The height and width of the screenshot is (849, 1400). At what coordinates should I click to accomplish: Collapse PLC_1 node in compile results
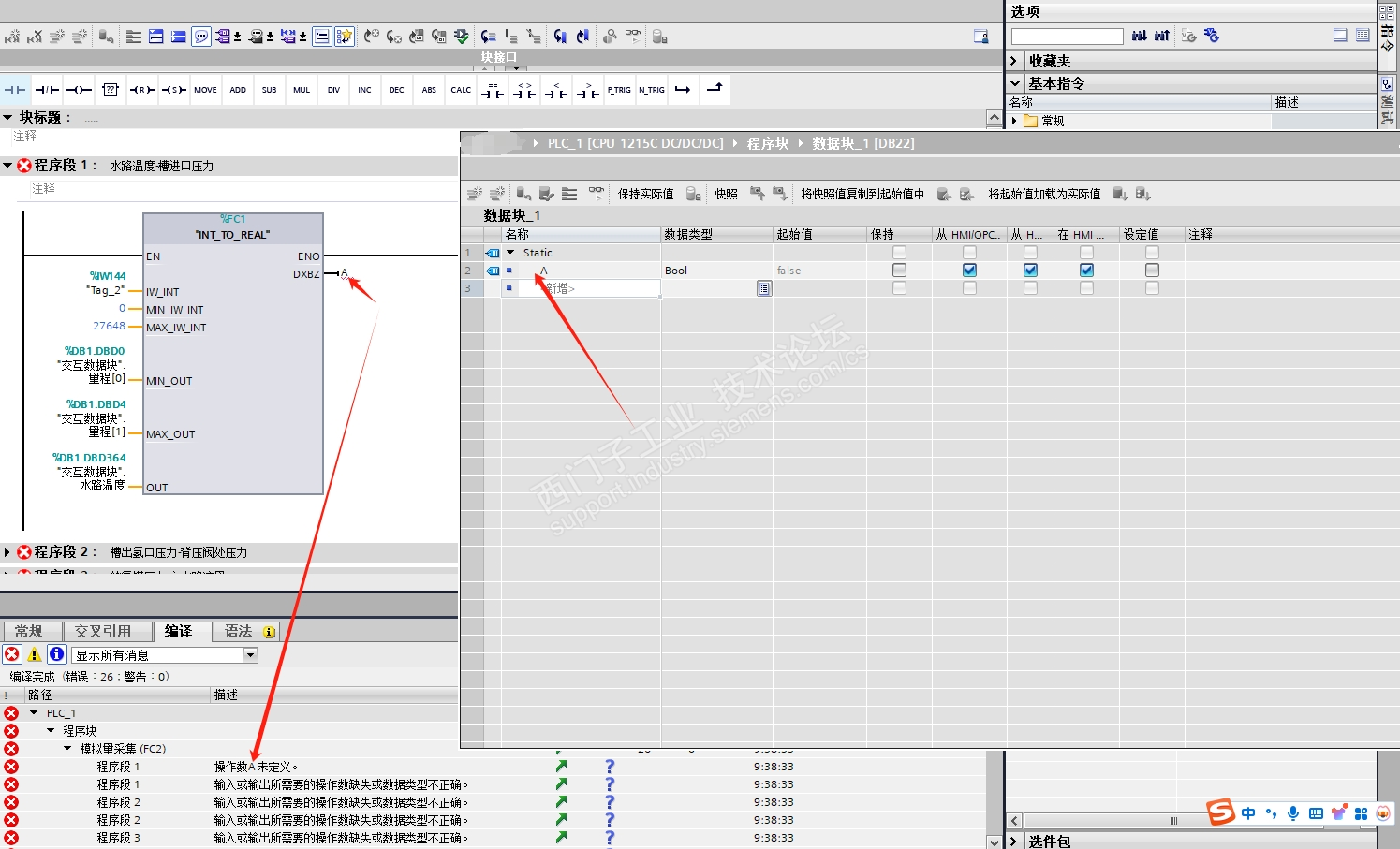34,713
